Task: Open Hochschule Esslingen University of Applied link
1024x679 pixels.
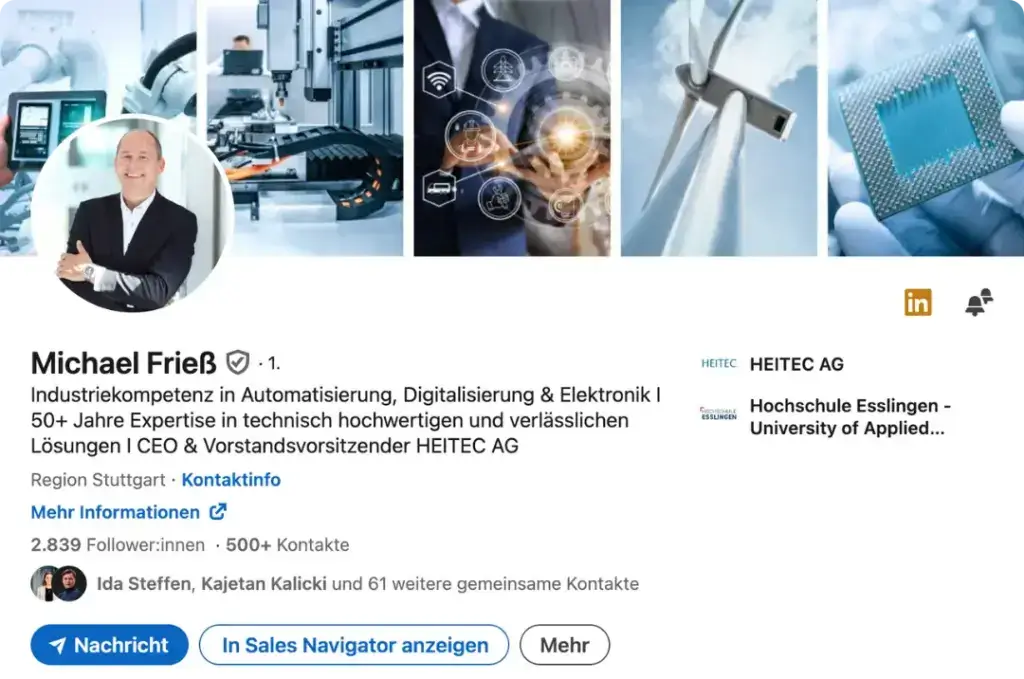Action: (x=850, y=417)
